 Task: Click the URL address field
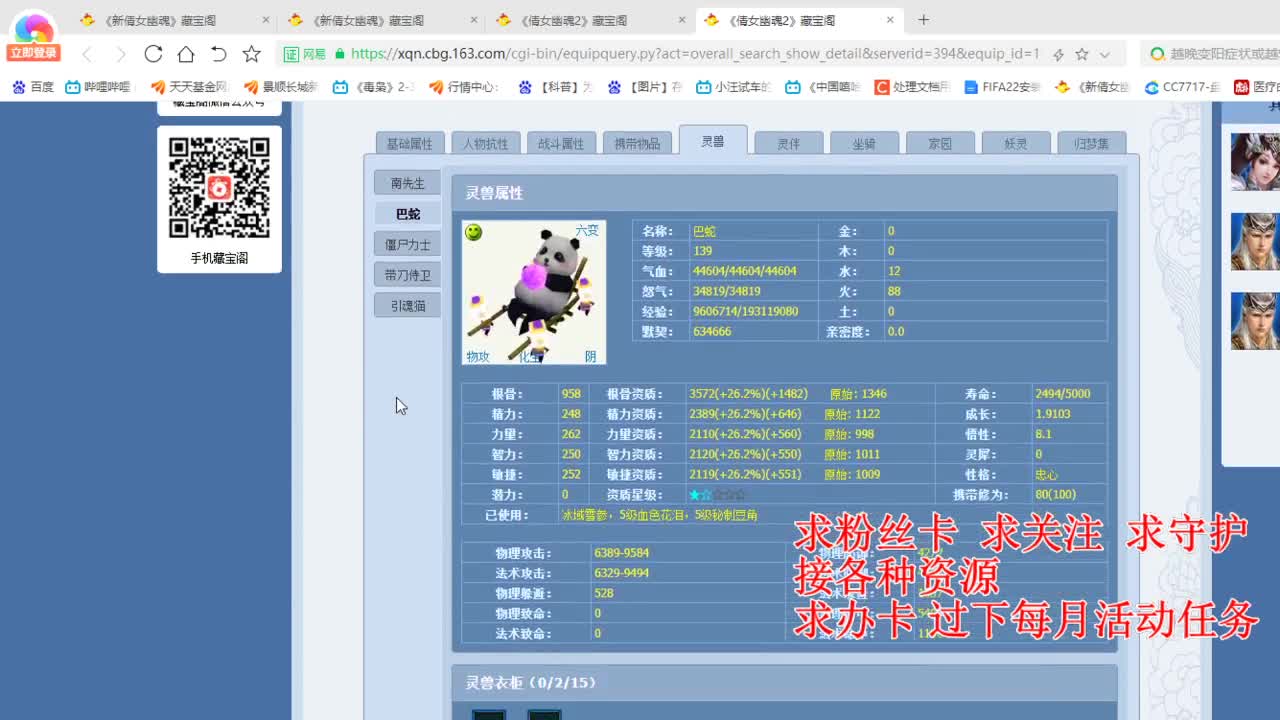694,54
